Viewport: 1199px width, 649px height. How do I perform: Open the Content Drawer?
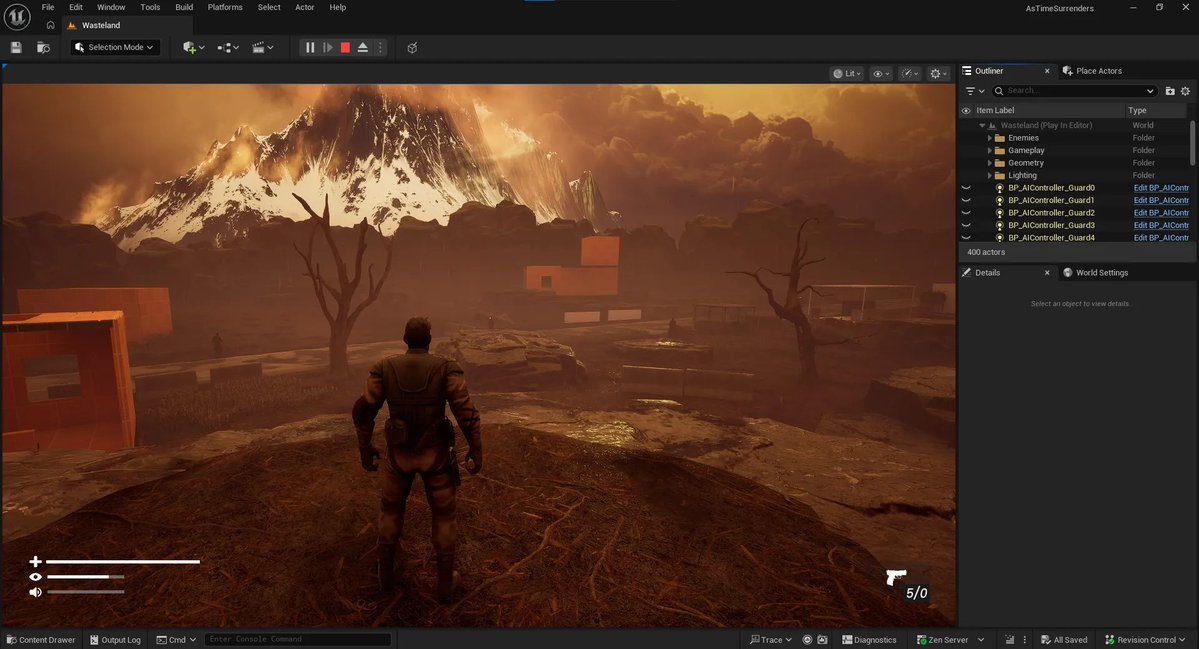click(41, 640)
